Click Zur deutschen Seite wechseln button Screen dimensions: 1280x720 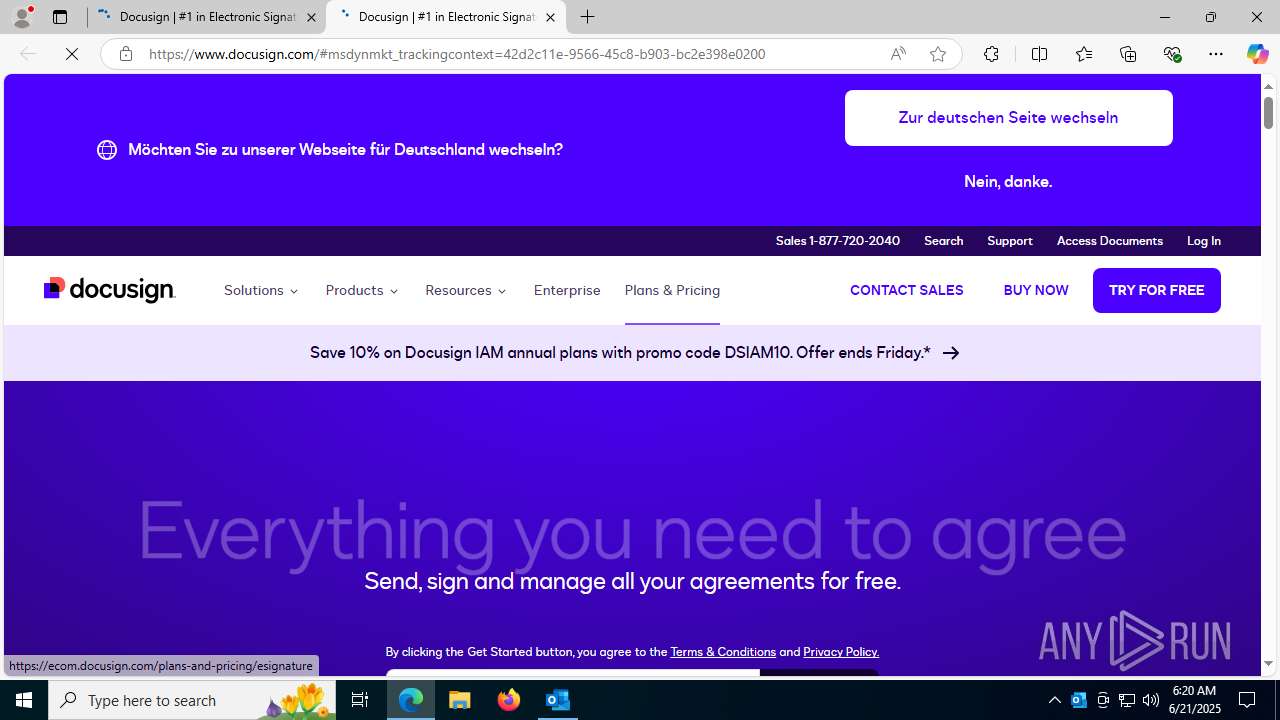(1008, 118)
